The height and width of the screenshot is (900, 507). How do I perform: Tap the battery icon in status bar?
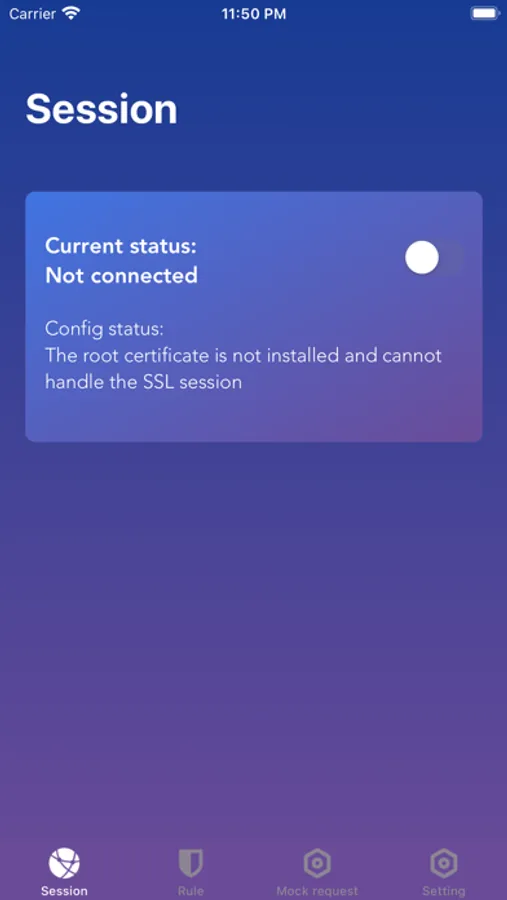pyautogui.click(x=485, y=14)
